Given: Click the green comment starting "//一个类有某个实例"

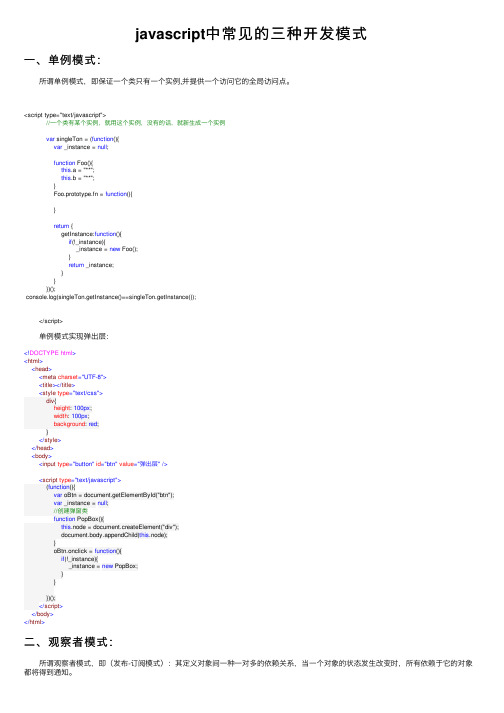Looking at the screenshot, I should [x=135, y=123].
